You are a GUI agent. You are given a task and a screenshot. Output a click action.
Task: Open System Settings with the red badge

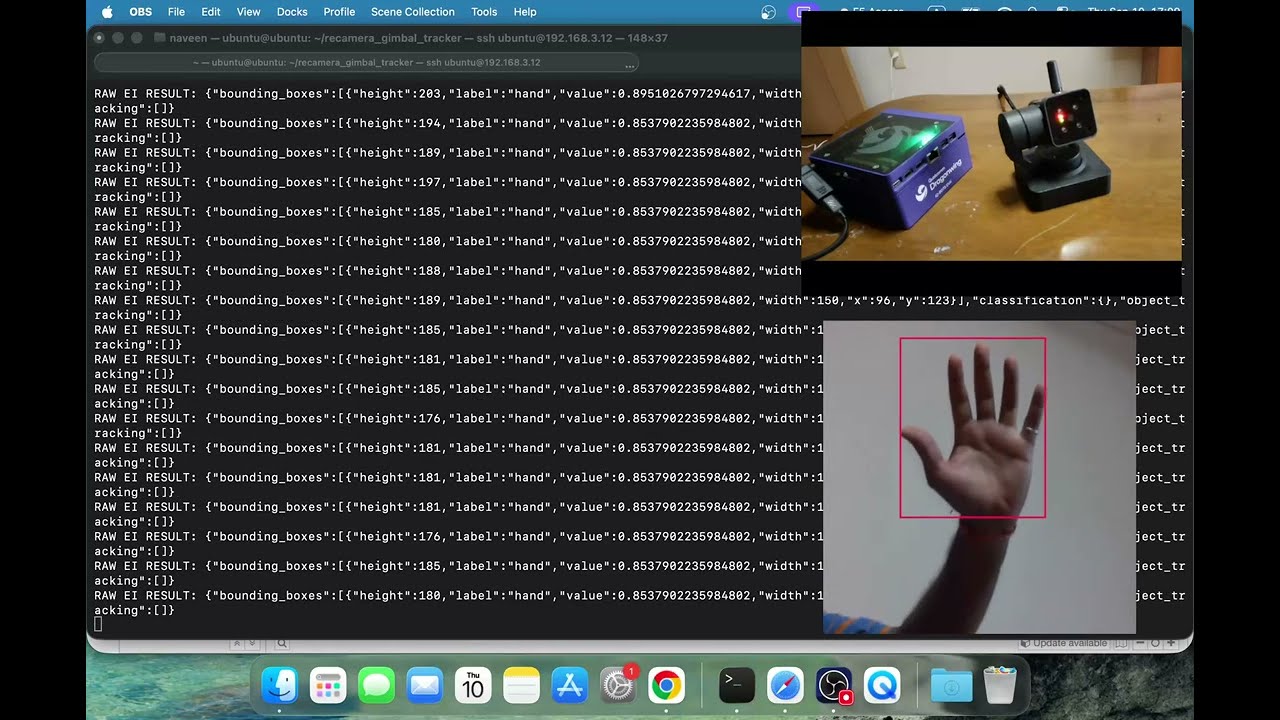618,685
